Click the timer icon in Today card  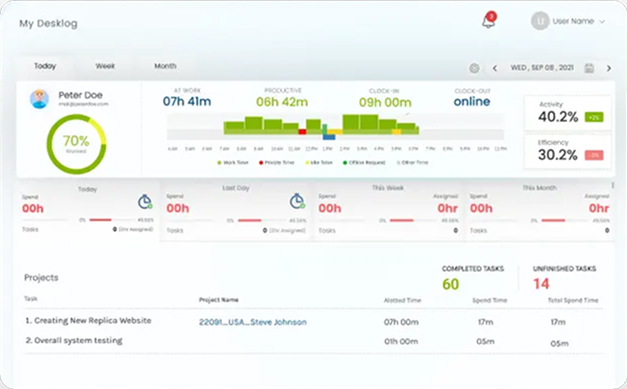pos(145,201)
